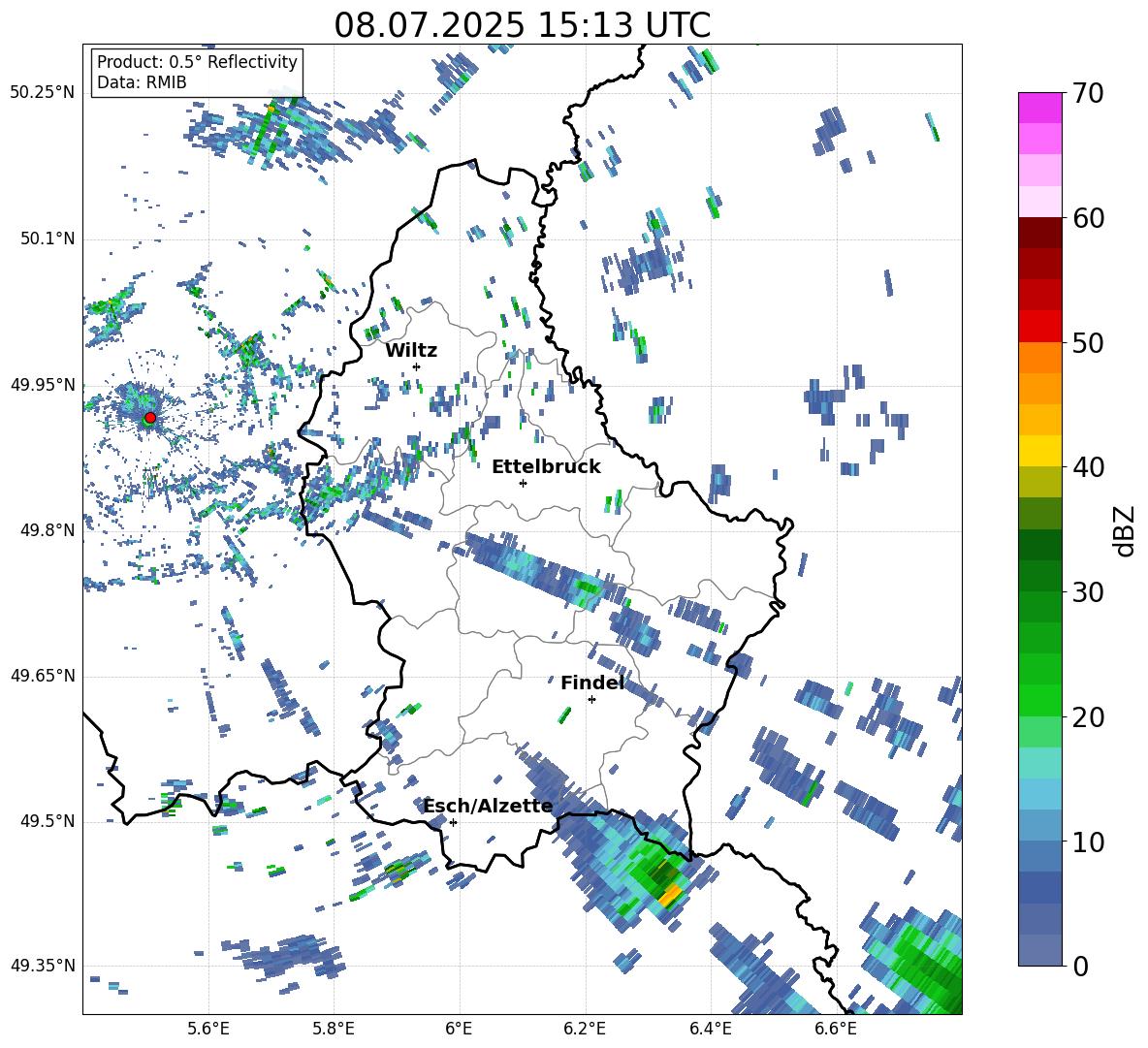Screen dimensions: 1148x1048
Task: Click the magenta top colorbar segment
Action: pos(1039,108)
